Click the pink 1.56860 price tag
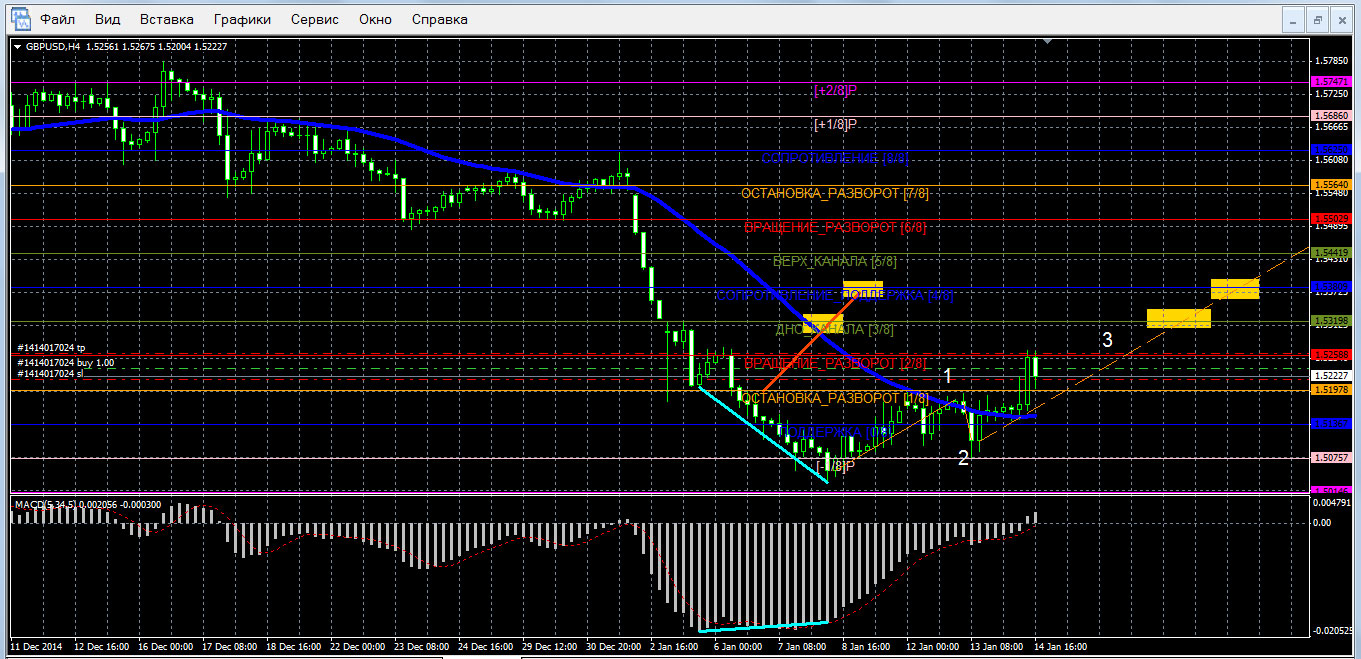1361x659 pixels. point(1329,116)
